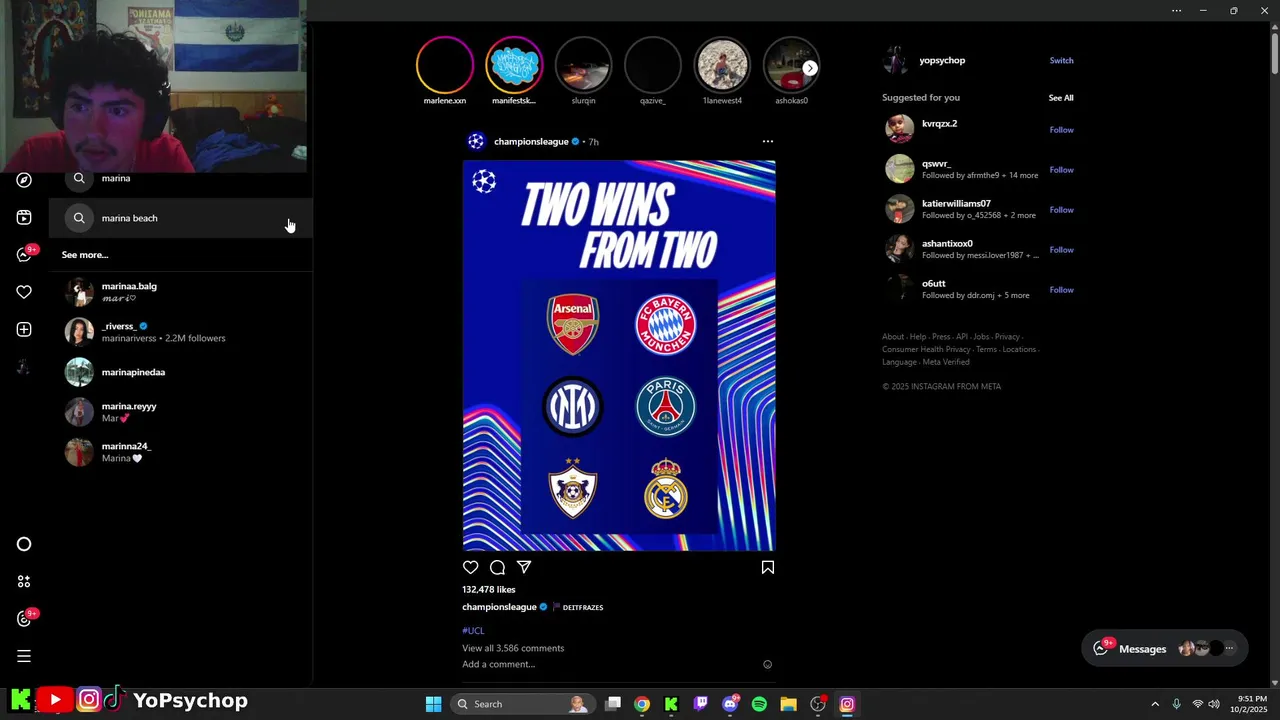1280x720 pixels.
Task: Click the Add a comment field
Action: 498,664
